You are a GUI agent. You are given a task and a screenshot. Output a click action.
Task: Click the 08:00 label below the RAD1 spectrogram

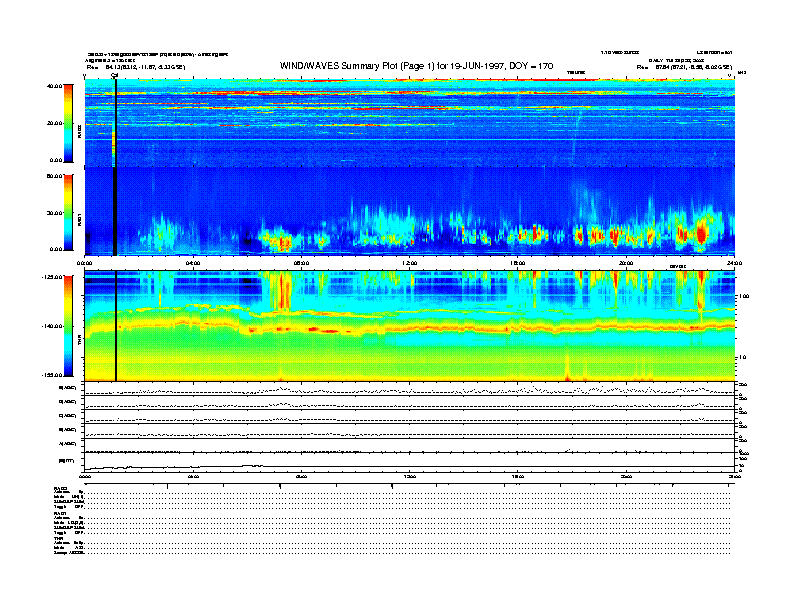[x=301, y=263]
